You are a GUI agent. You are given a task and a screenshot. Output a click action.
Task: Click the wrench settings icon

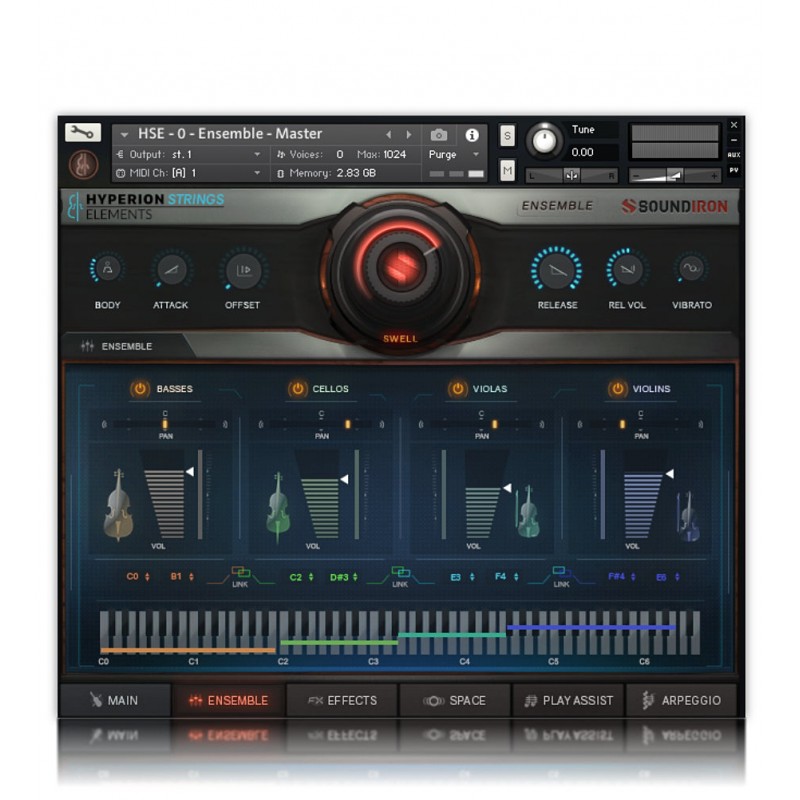(83, 132)
